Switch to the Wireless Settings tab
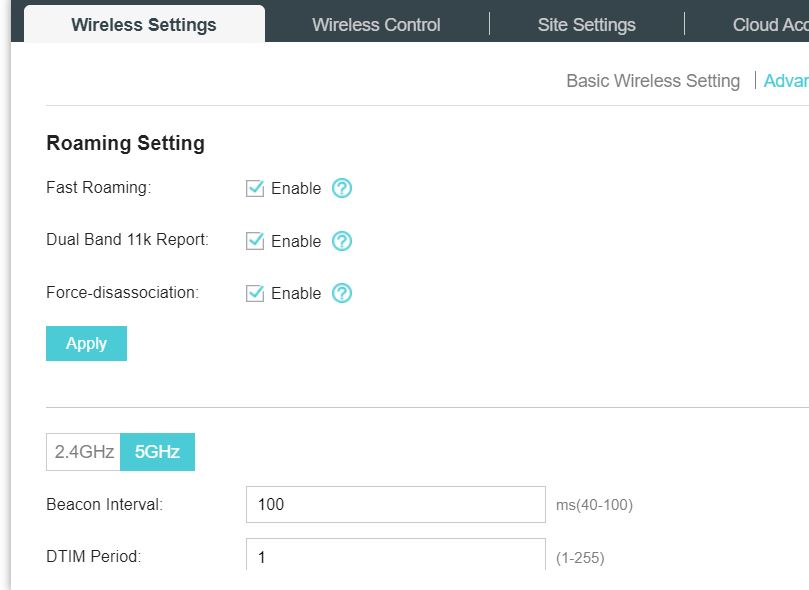 click(144, 25)
